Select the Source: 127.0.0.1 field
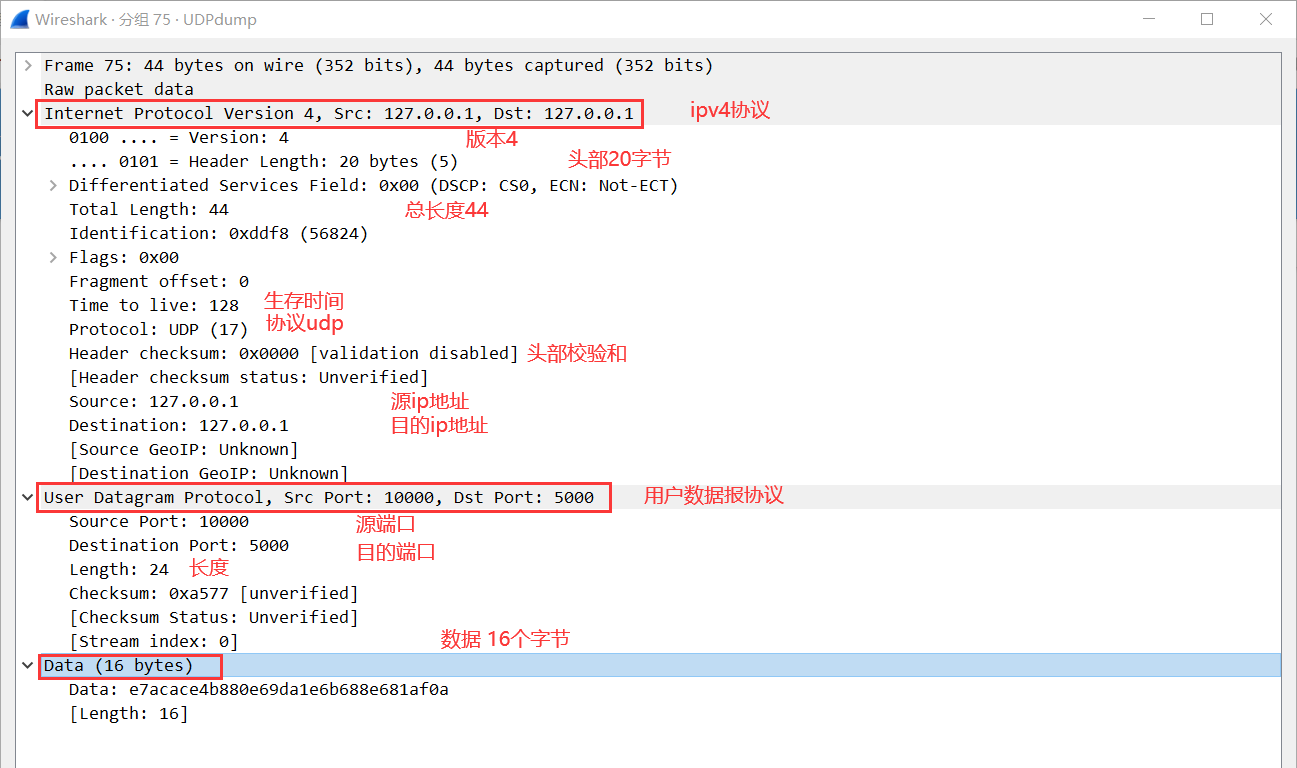This screenshot has height=768, width=1297. pos(154,401)
